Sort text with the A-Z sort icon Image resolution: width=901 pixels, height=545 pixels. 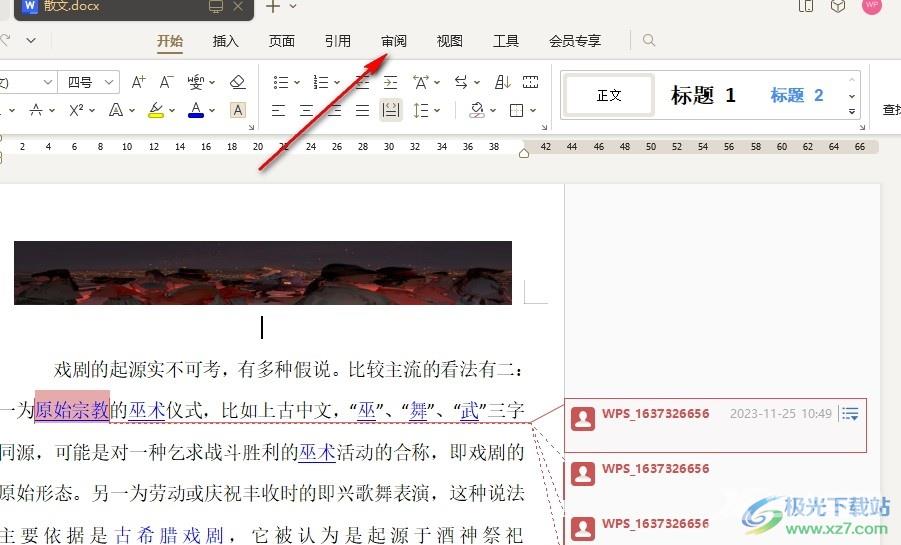click(502, 82)
